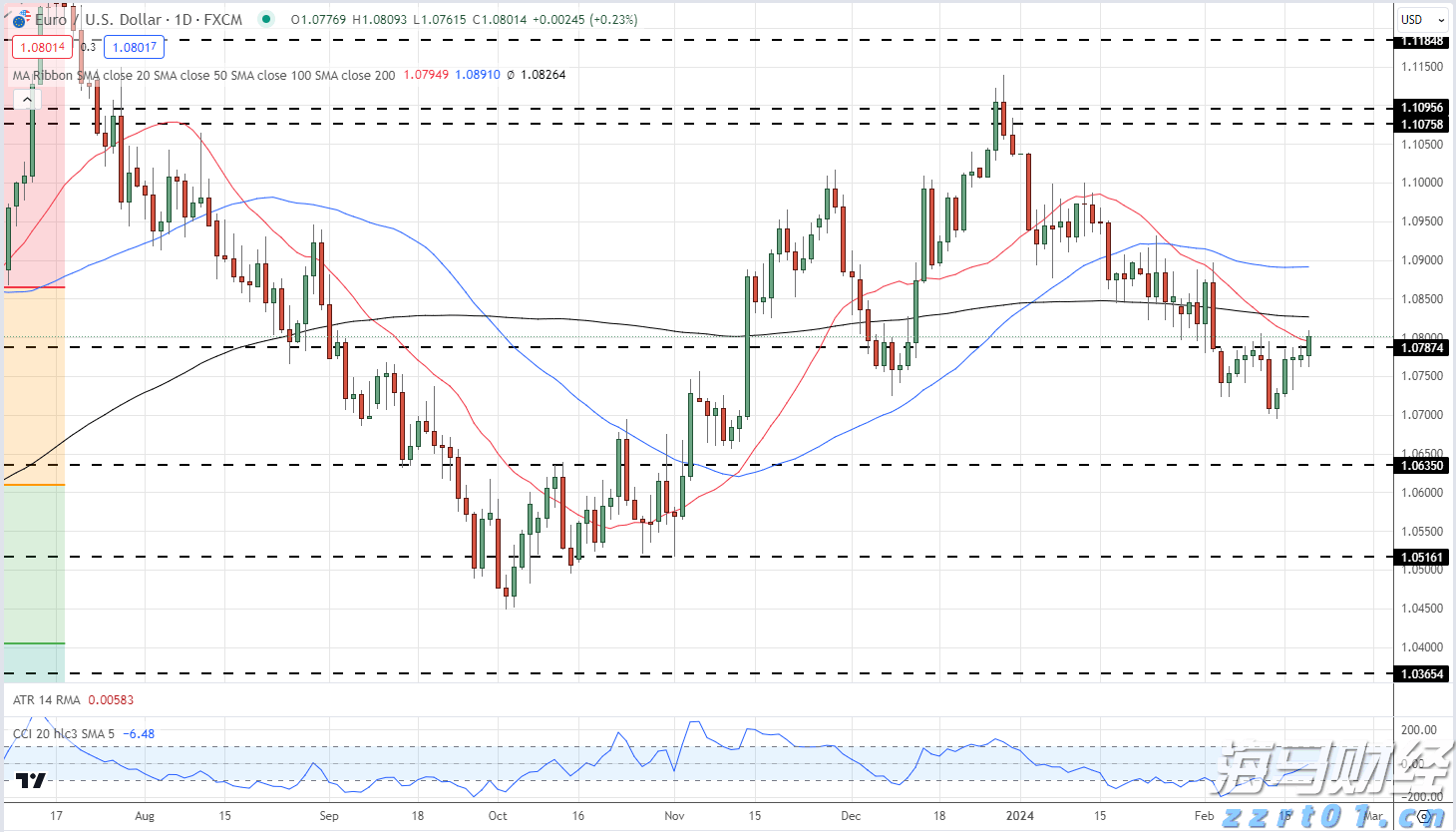This screenshot has width=1456, height=832.
Task: Click the green market status dot
Action: 264,19
